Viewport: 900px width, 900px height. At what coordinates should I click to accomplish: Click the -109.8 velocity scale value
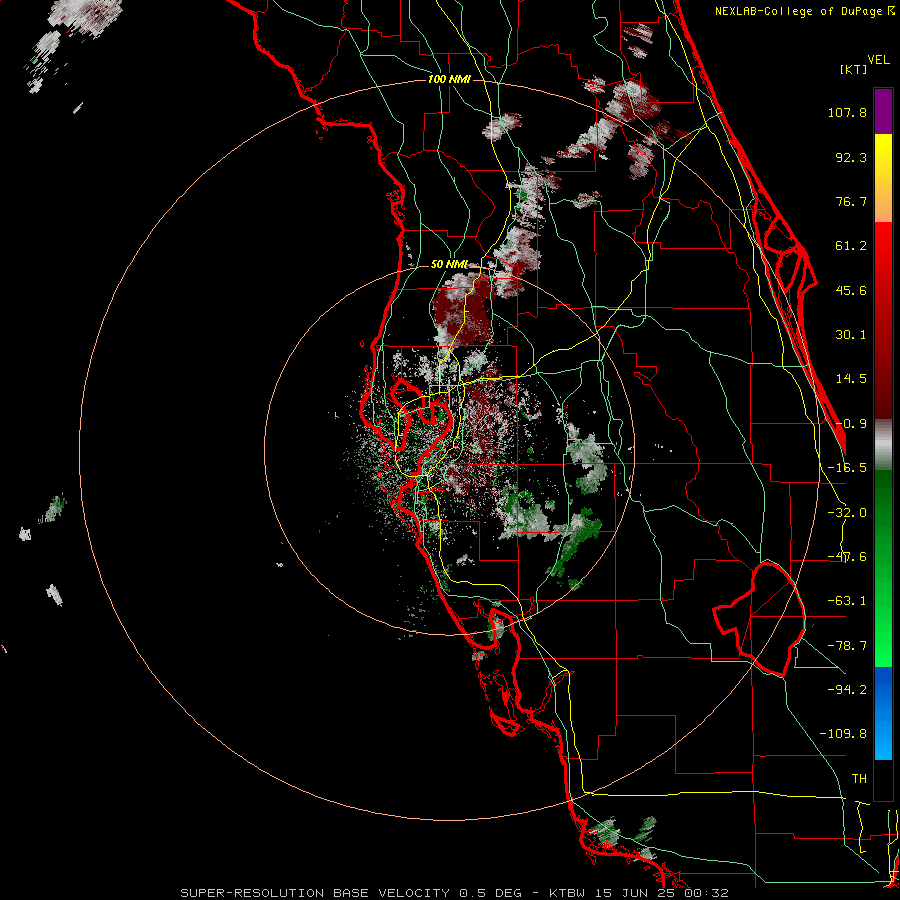coord(843,734)
